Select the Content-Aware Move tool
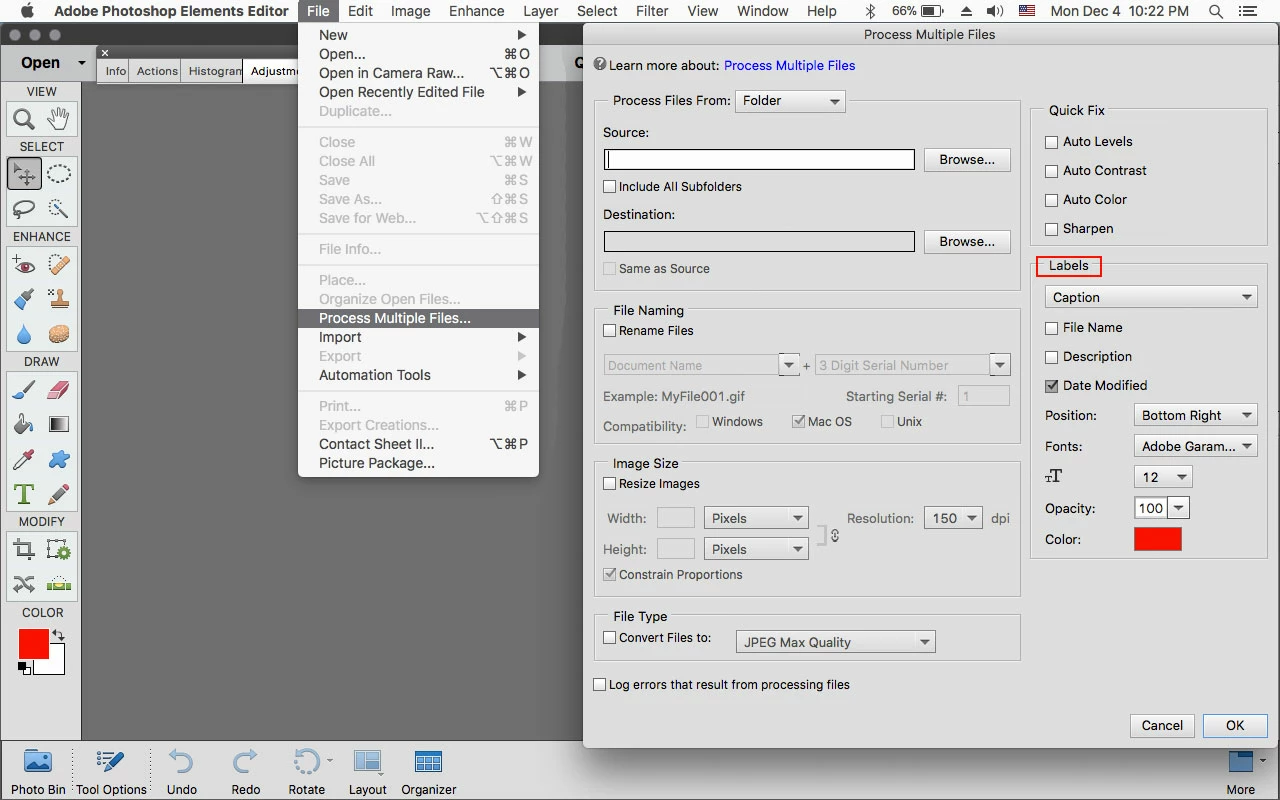 (24, 584)
